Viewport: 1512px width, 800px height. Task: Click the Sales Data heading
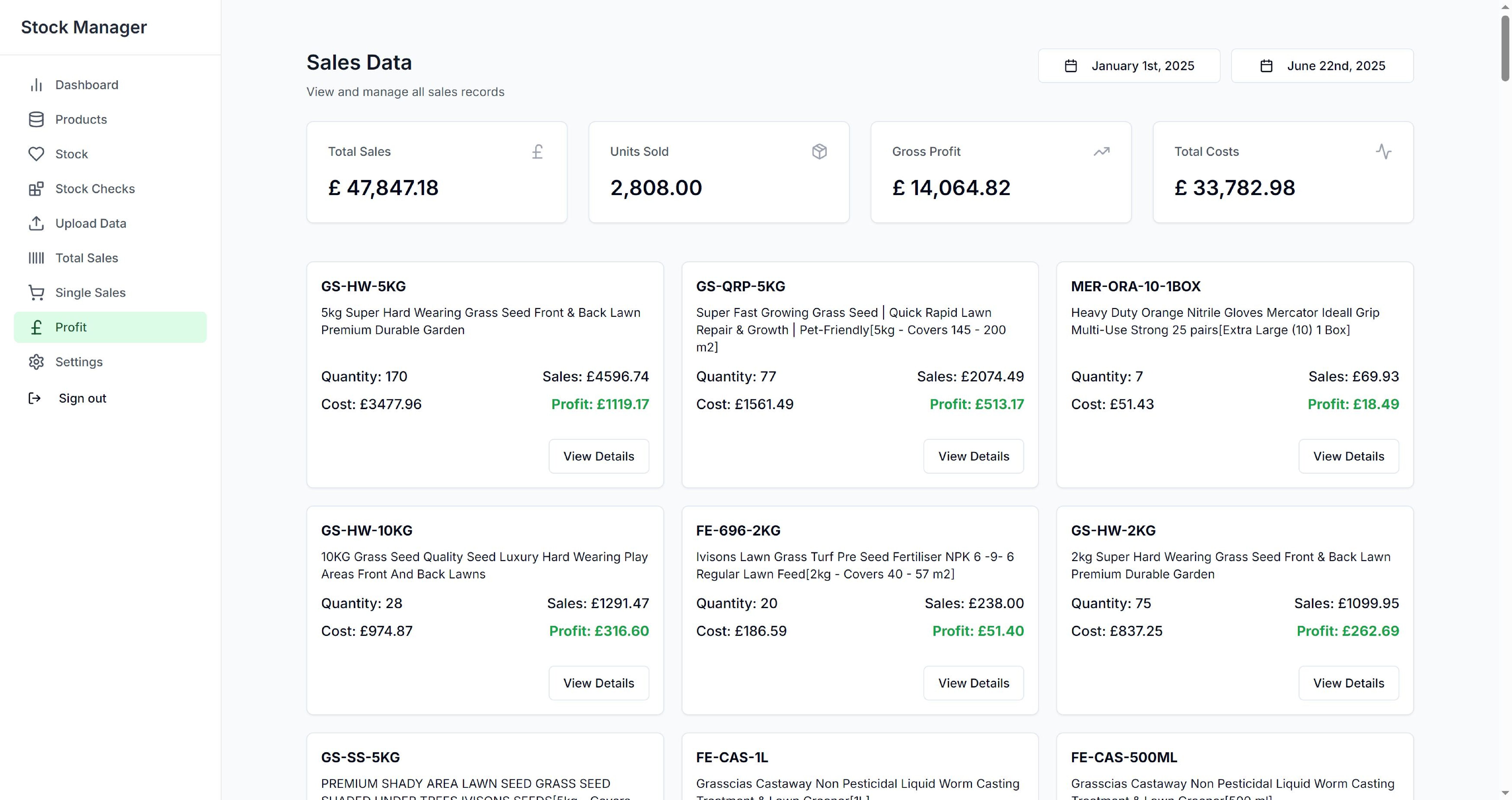(x=359, y=62)
